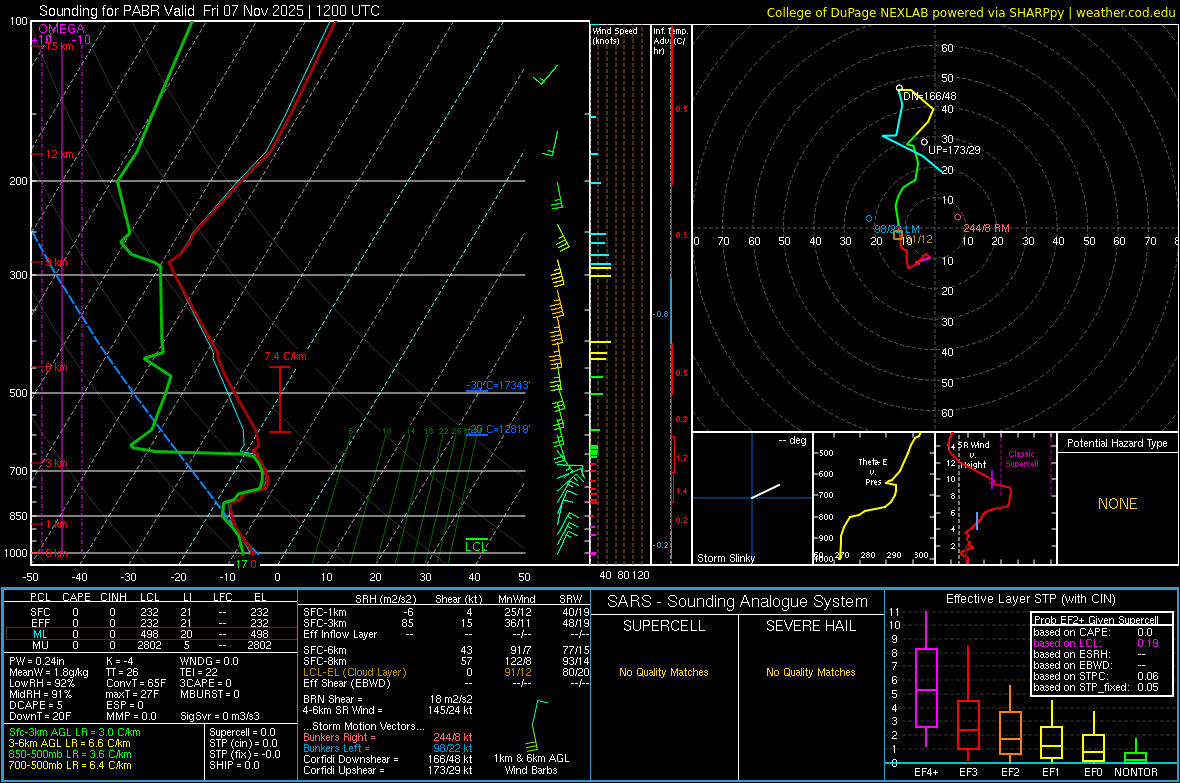Select the OMEGA label on the skew-T
The image size is (1180, 783).
click(x=62, y=29)
